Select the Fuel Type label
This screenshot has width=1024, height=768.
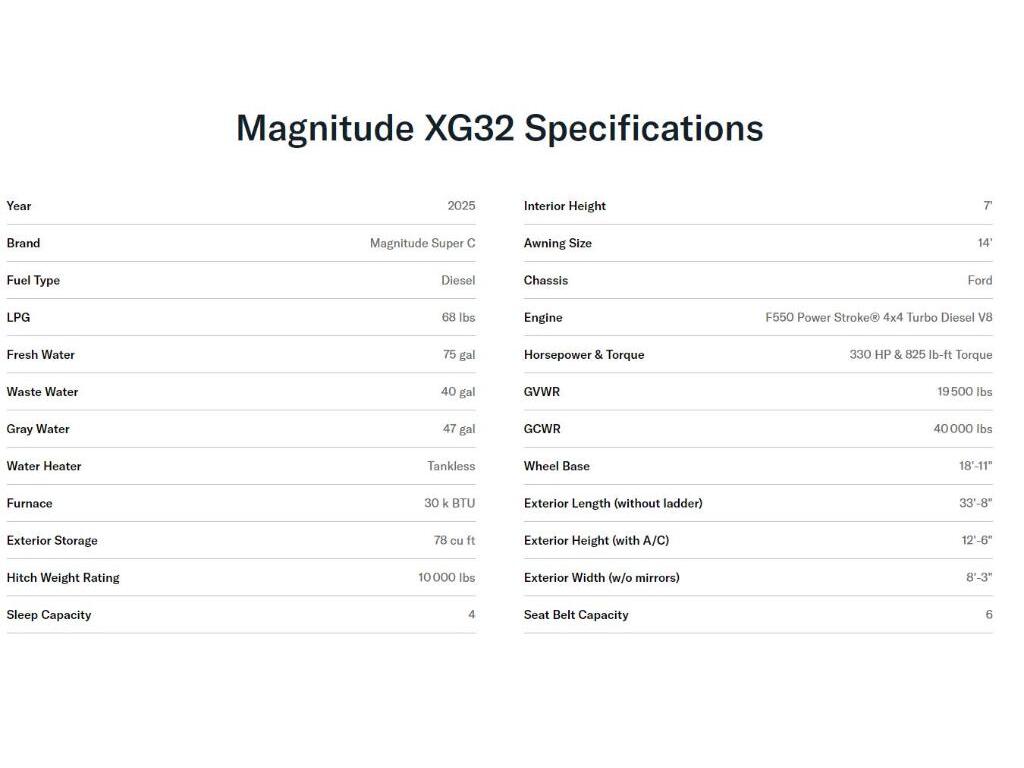coord(33,280)
